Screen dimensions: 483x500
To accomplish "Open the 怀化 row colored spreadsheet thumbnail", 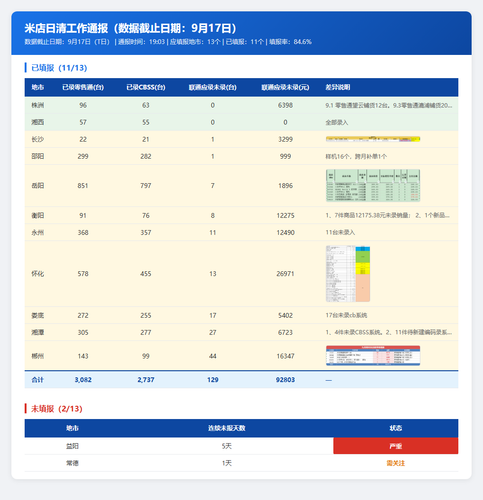I will tap(348, 274).
